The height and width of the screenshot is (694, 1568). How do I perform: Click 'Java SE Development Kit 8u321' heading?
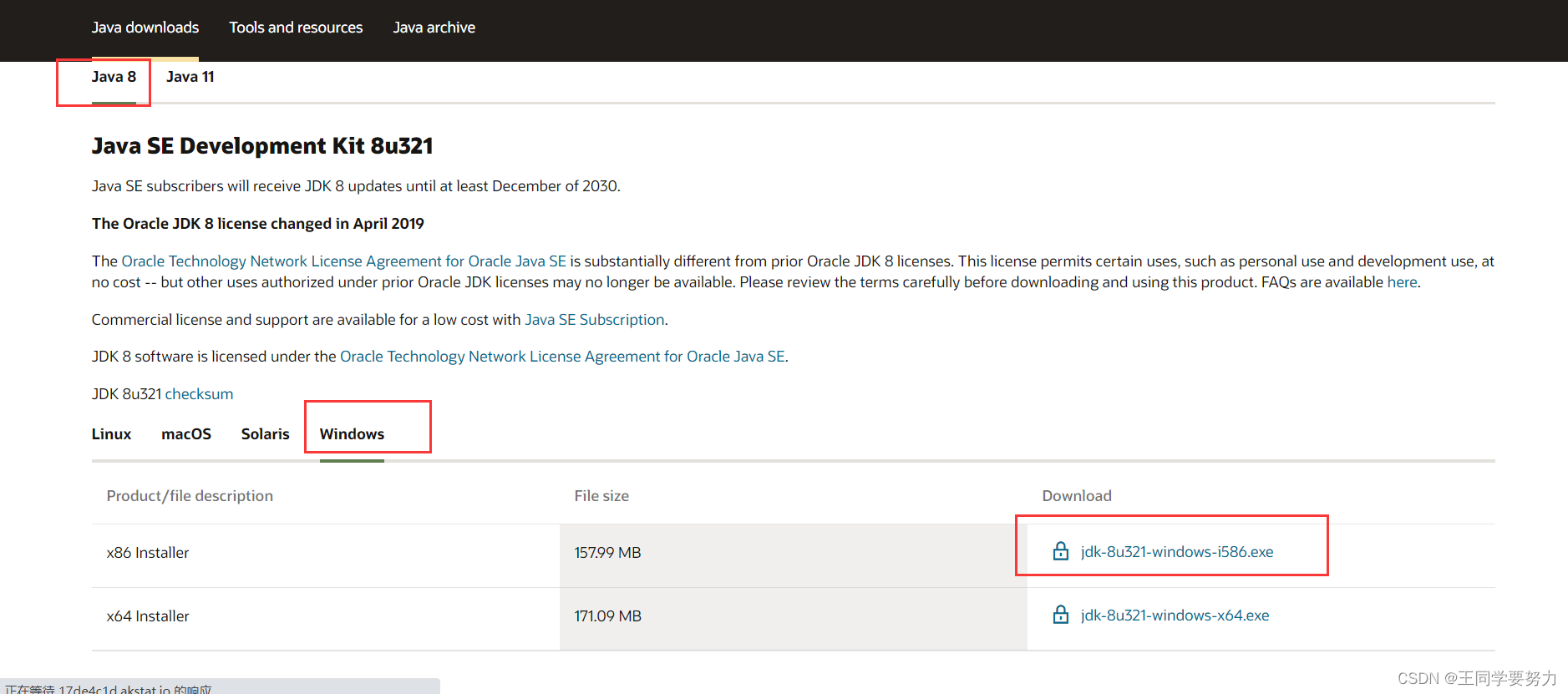[262, 146]
